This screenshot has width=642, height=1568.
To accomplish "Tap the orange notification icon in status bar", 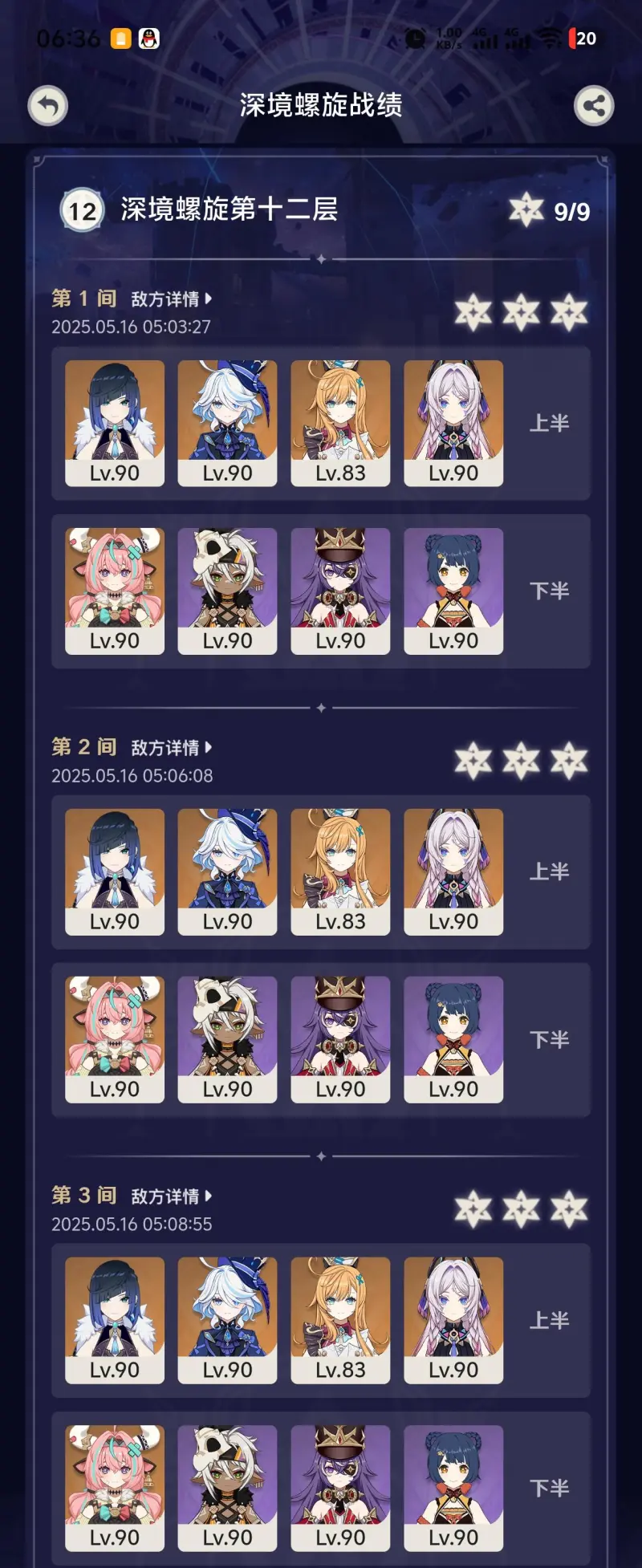I will click(x=120, y=39).
